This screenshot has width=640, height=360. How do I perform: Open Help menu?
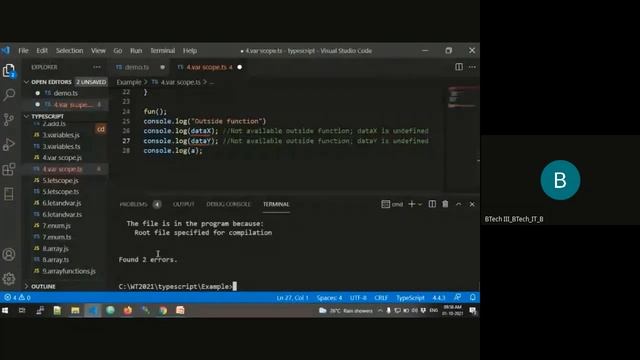(190, 51)
